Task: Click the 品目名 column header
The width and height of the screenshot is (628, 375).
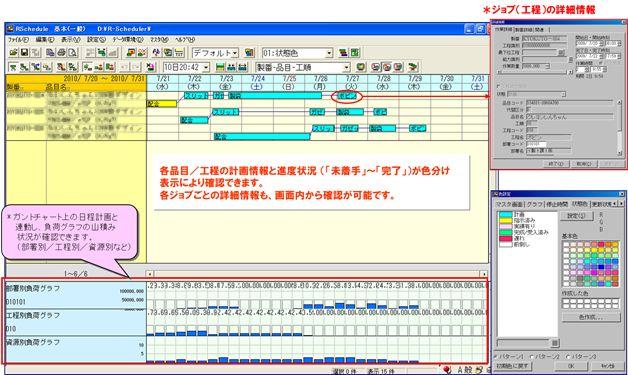Action: pyautogui.click(x=59, y=87)
